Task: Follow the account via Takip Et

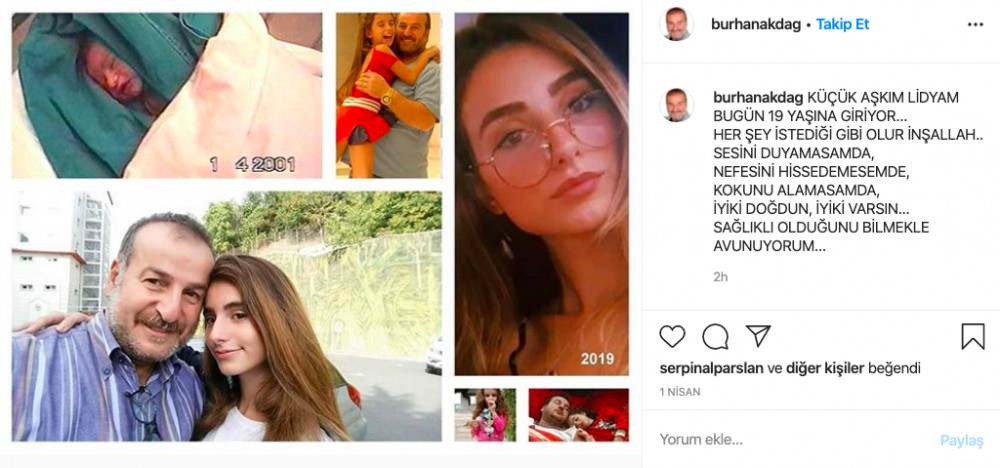Action: coord(842,25)
